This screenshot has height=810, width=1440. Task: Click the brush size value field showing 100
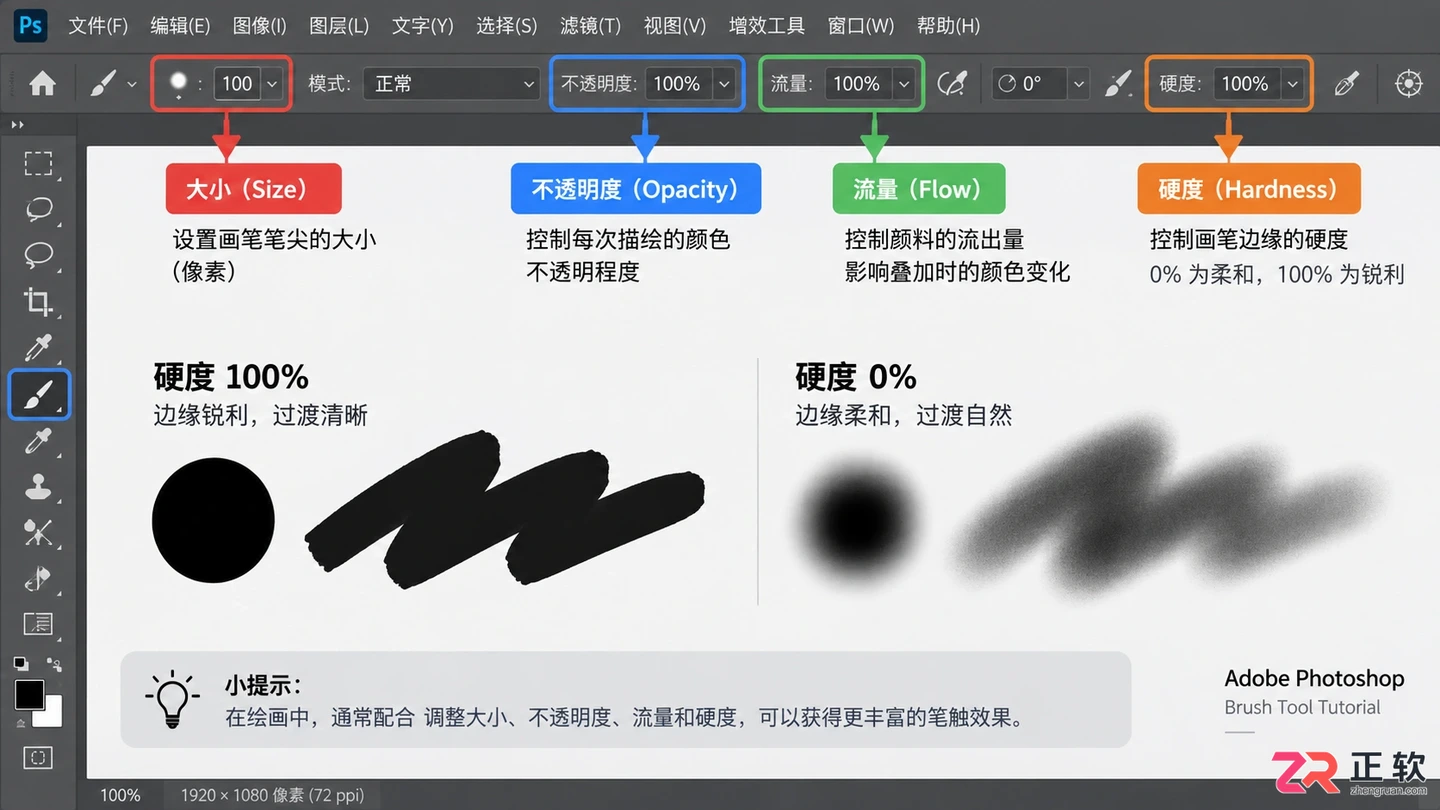click(237, 84)
